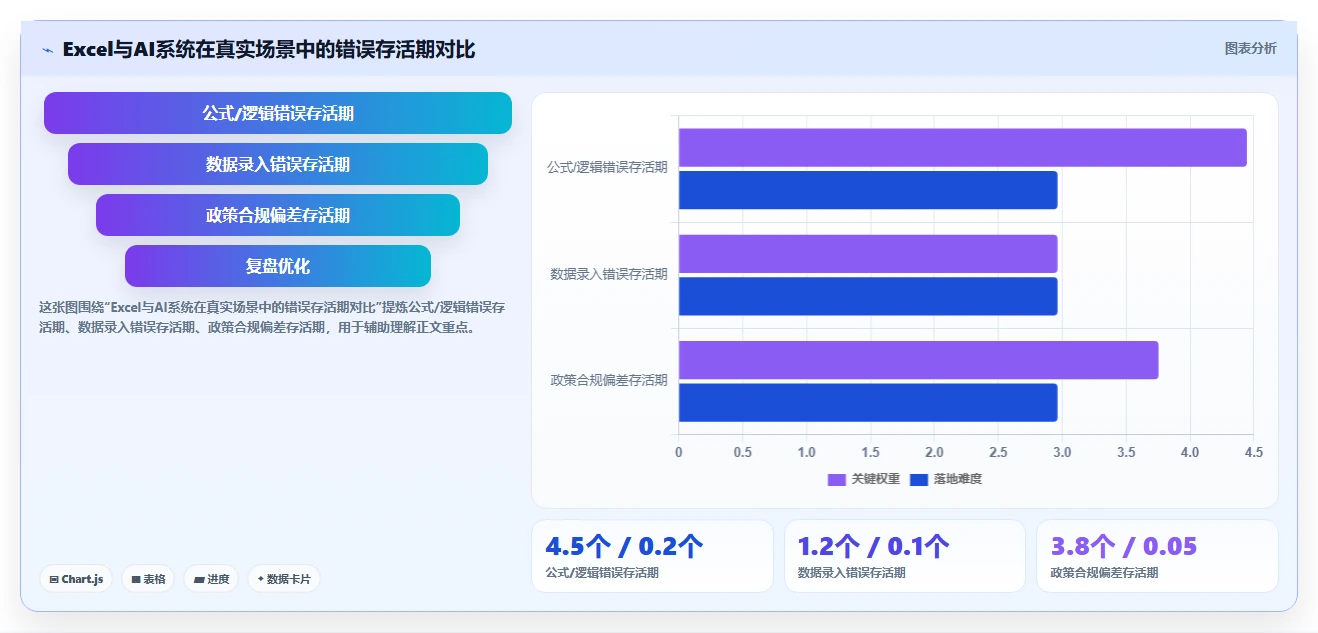
Task: Click the Chart.js tag chip
Action: click(76, 579)
